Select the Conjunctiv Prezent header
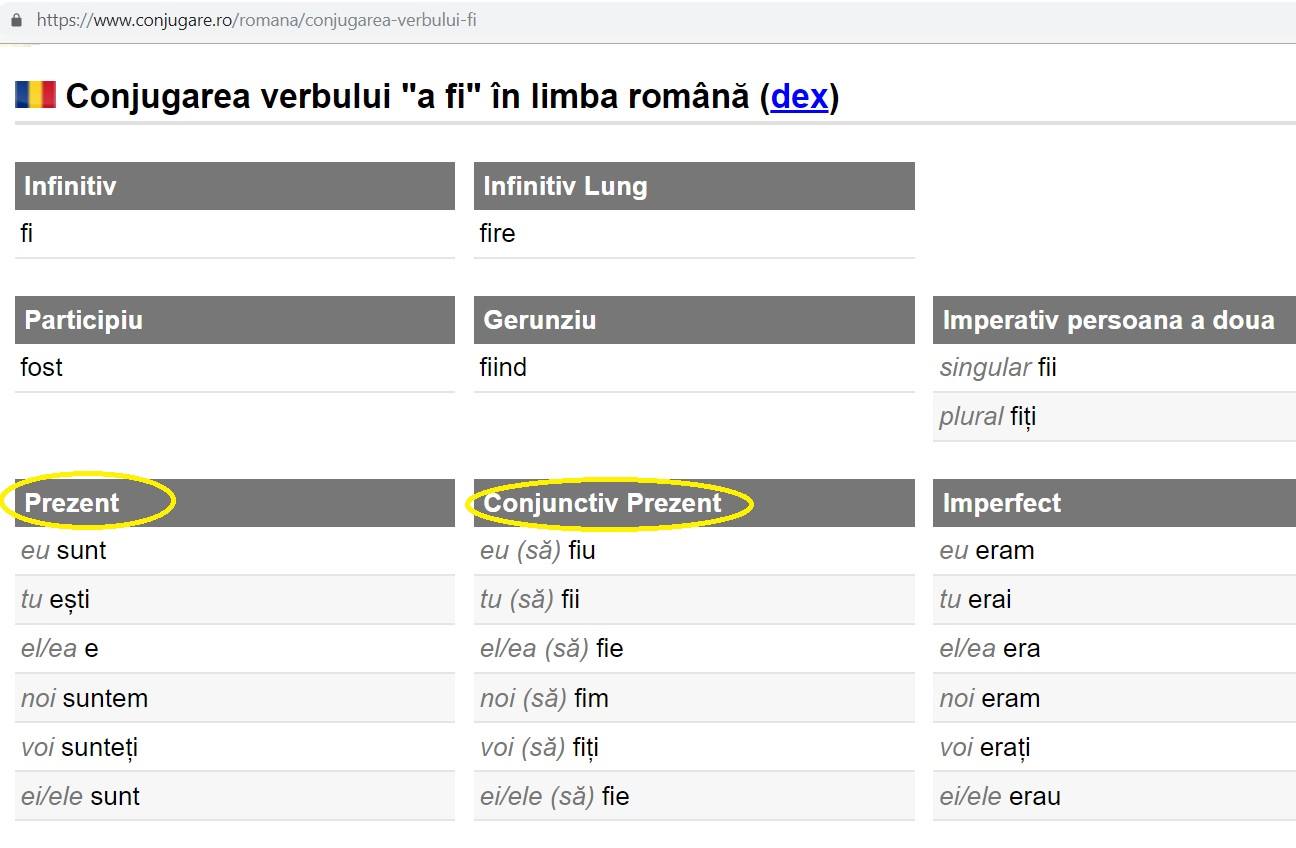 (x=694, y=503)
